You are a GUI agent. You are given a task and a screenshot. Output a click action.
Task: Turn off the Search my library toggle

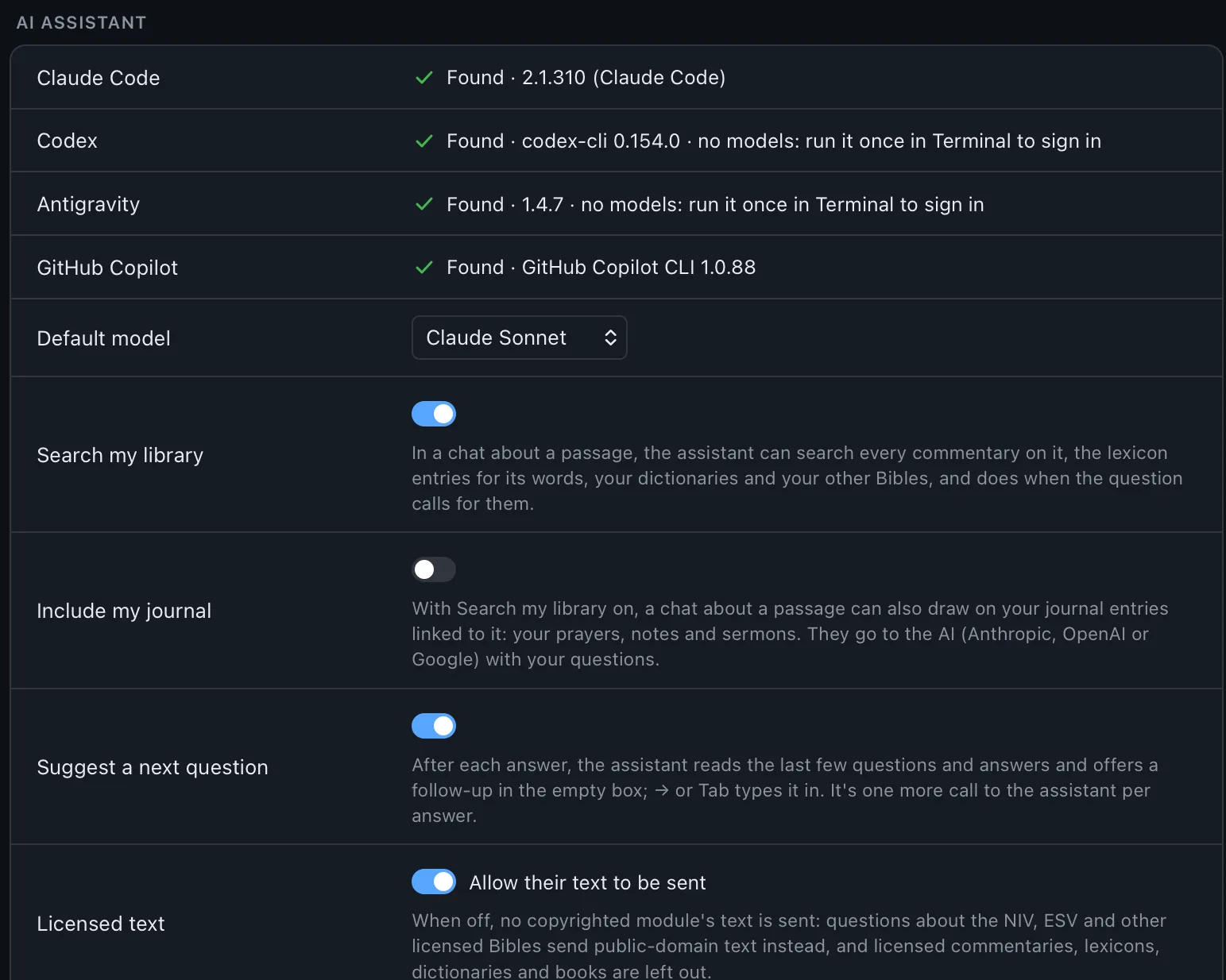[x=434, y=414]
